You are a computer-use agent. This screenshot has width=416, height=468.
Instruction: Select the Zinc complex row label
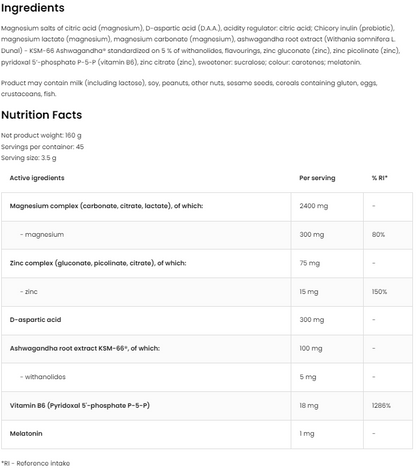coord(98,263)
